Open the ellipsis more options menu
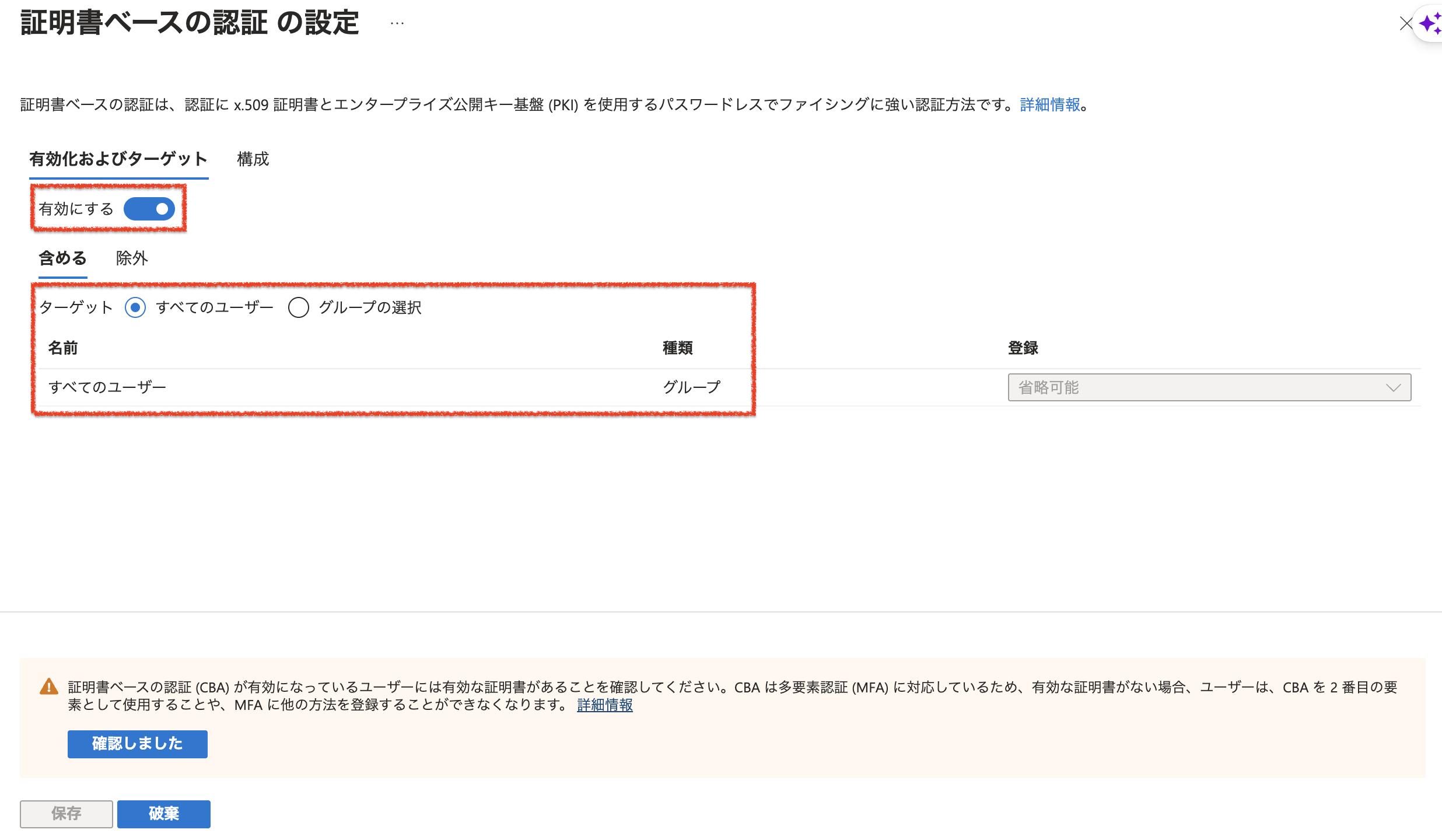This screenshot has width=1442, height=840. pyautogui.click(x=397, y=24)
